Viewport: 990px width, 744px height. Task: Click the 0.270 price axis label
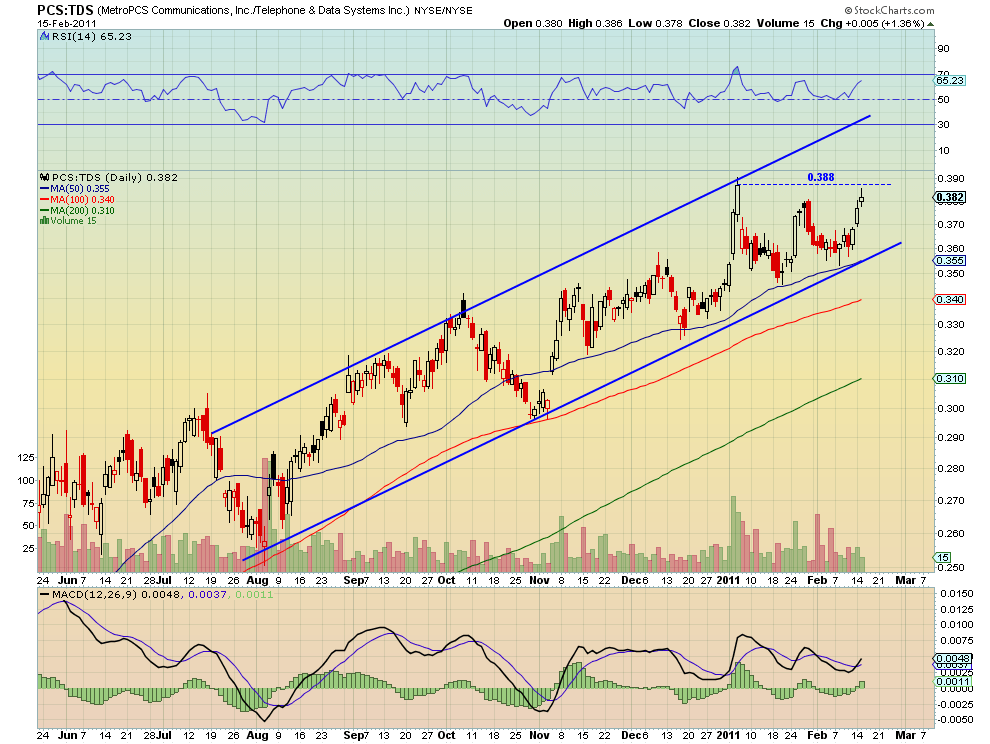pyautogui.click(x=951, y=501)
